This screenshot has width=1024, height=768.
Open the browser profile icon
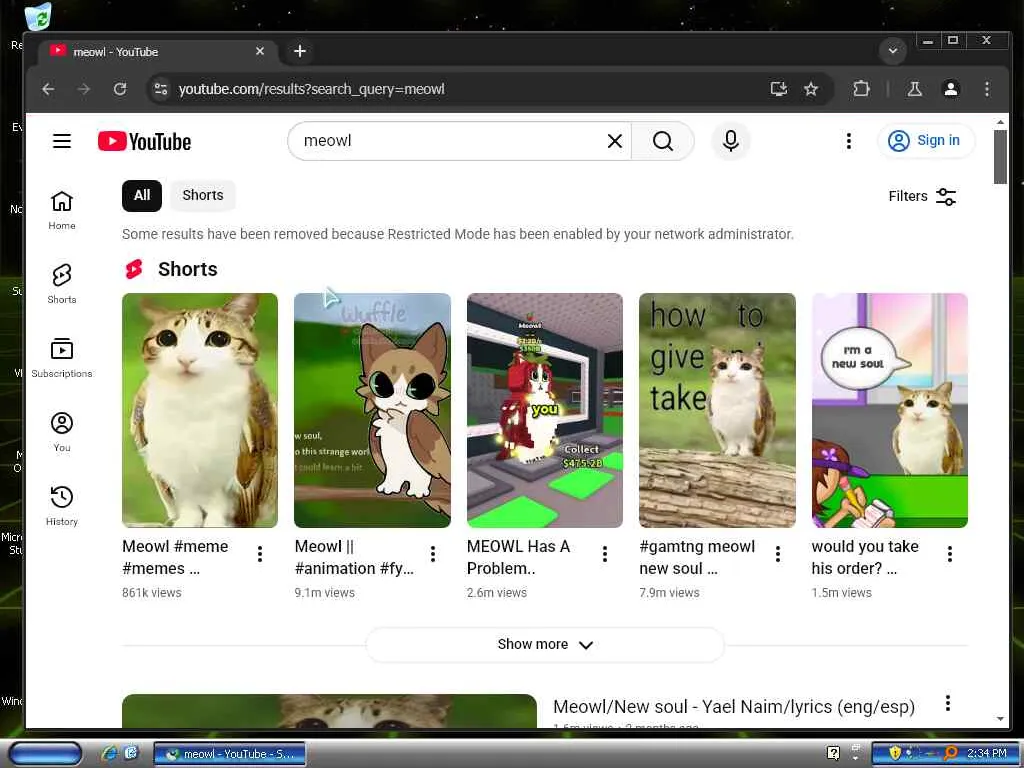[951, 89]
